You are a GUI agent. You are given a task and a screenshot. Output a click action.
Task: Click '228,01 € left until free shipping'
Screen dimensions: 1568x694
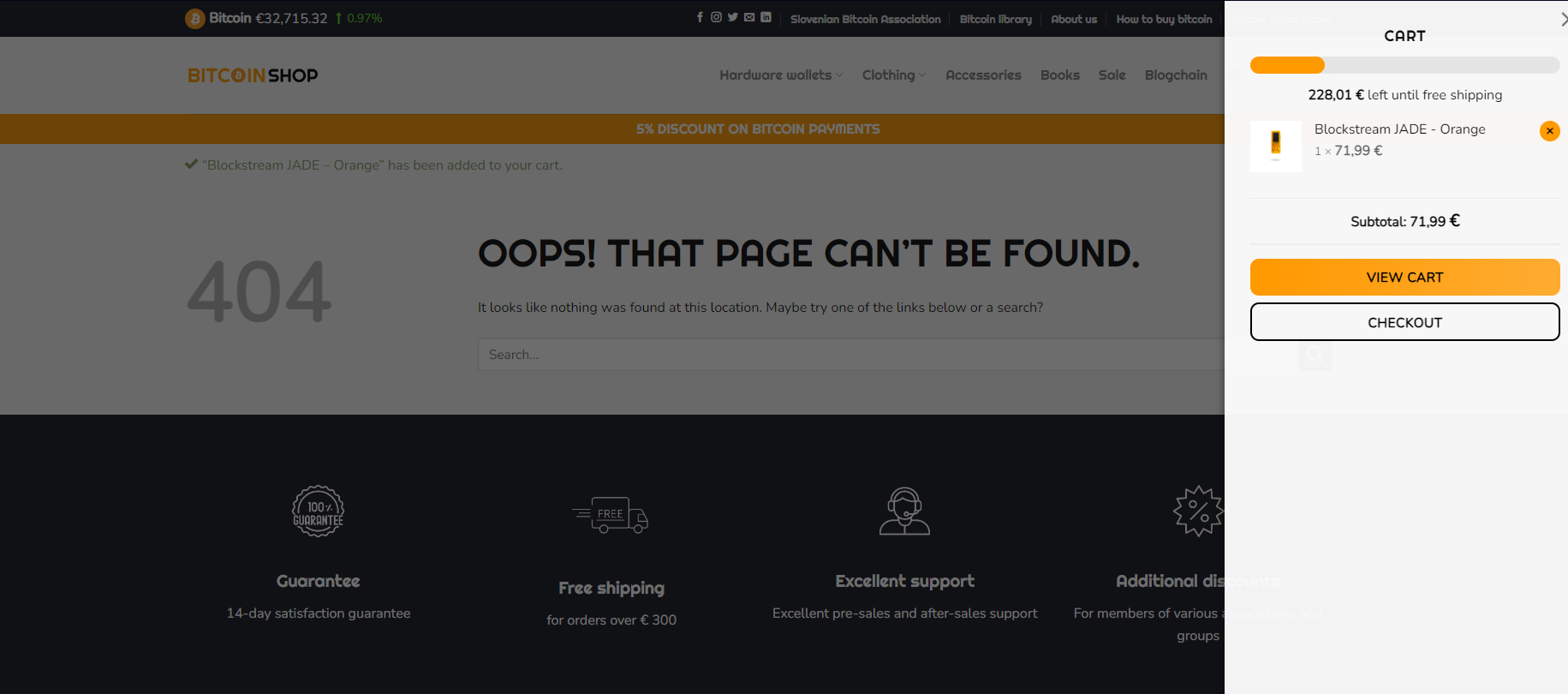(1404, 95)
